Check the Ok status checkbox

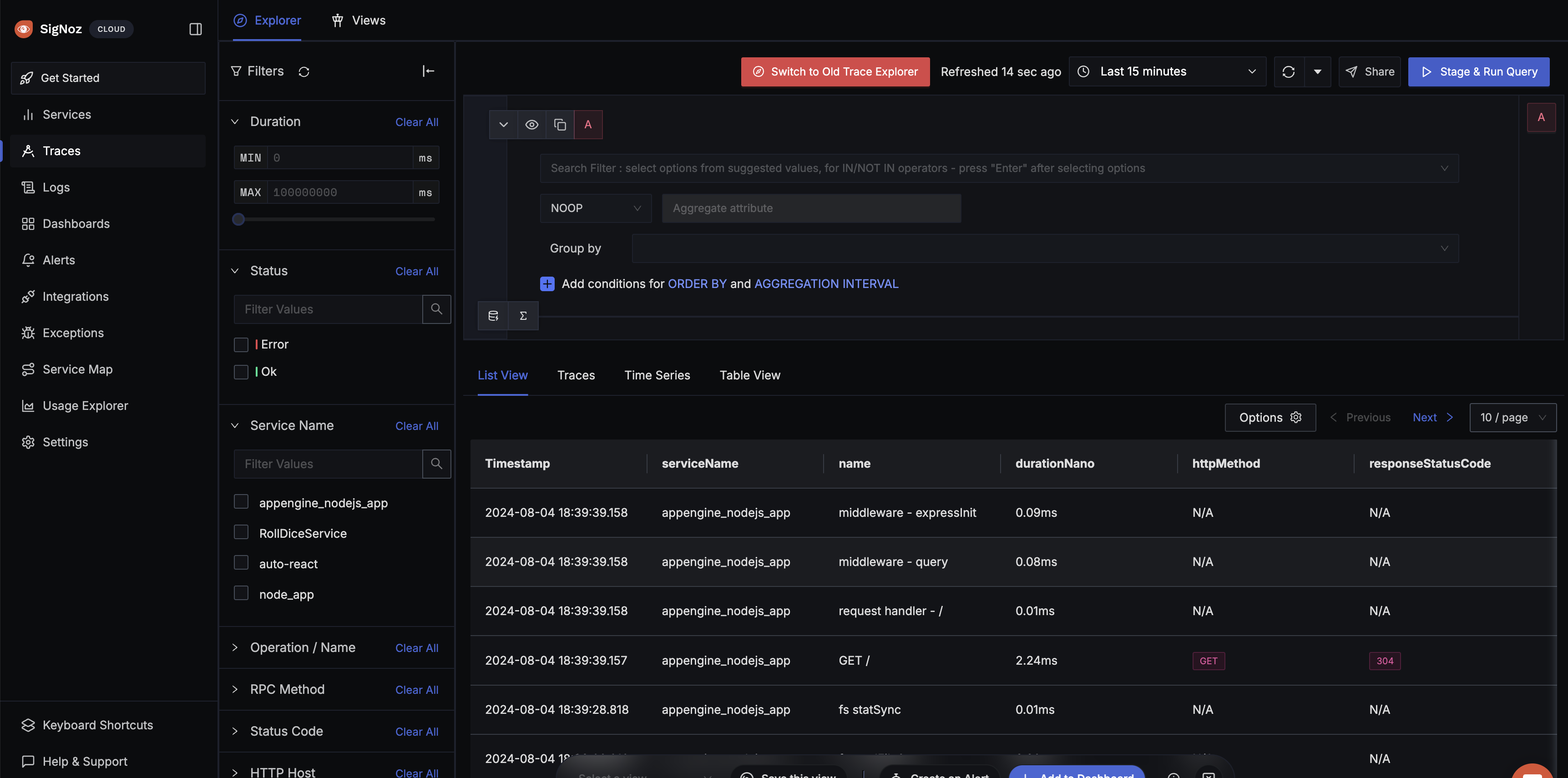pyautogui.click(x=241, y=372)
